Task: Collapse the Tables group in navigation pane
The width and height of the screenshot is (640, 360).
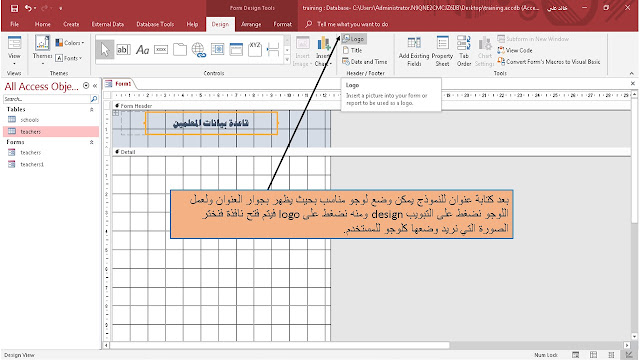Action: [x=91, y=109]
